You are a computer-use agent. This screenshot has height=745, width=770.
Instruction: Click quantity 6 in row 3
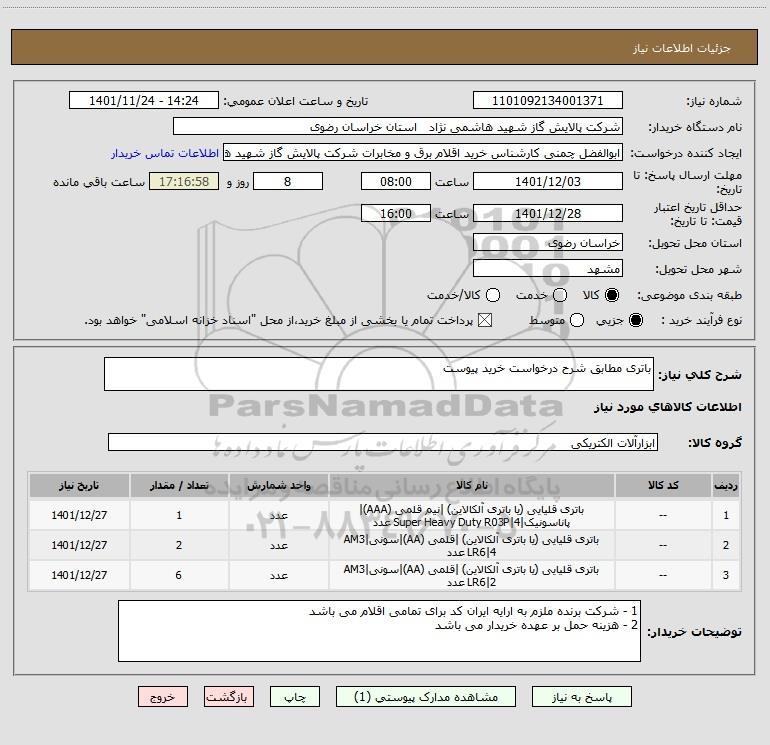[x=179, y=575]
